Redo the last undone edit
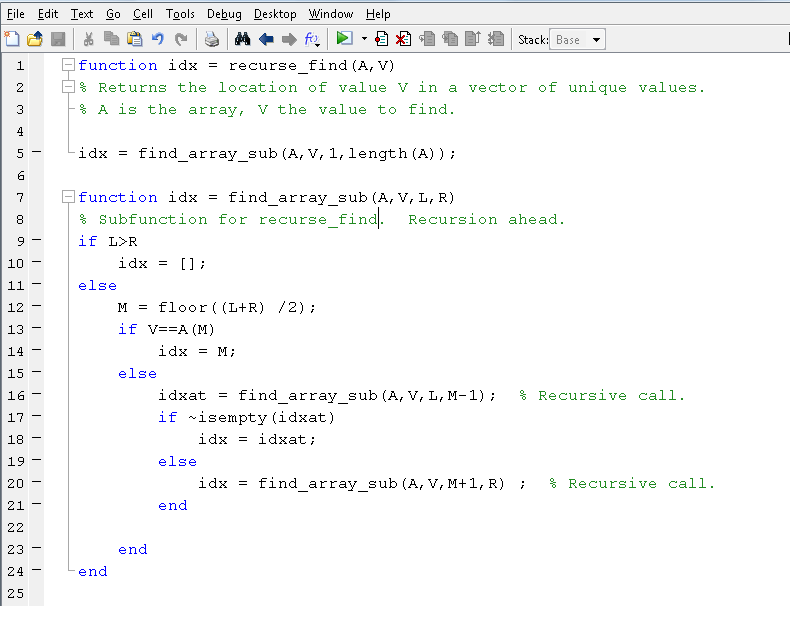The image size is (790, 620). point(181,39)
